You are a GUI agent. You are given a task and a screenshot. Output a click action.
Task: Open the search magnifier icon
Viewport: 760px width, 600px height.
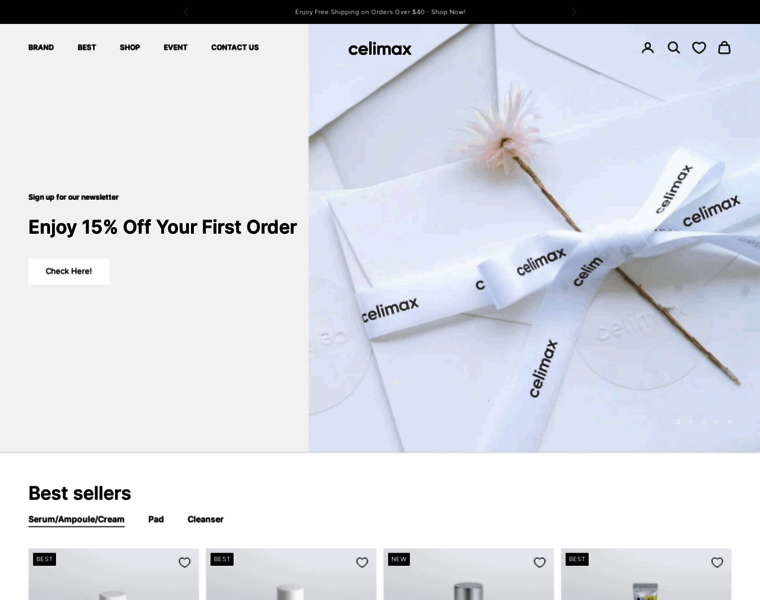point(673,47)
